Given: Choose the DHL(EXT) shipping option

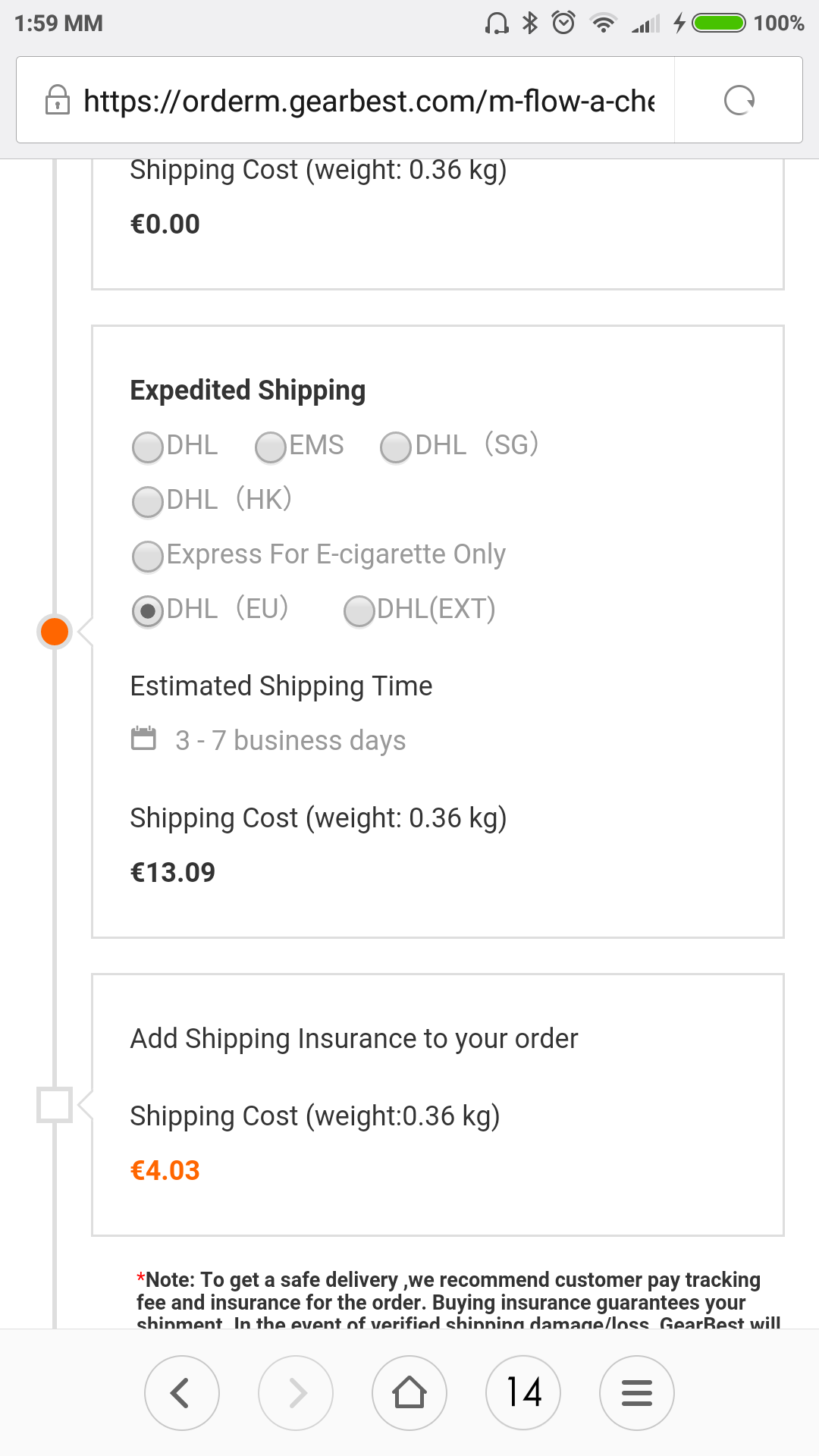Looking at the screenshot, I should (359, 610).
